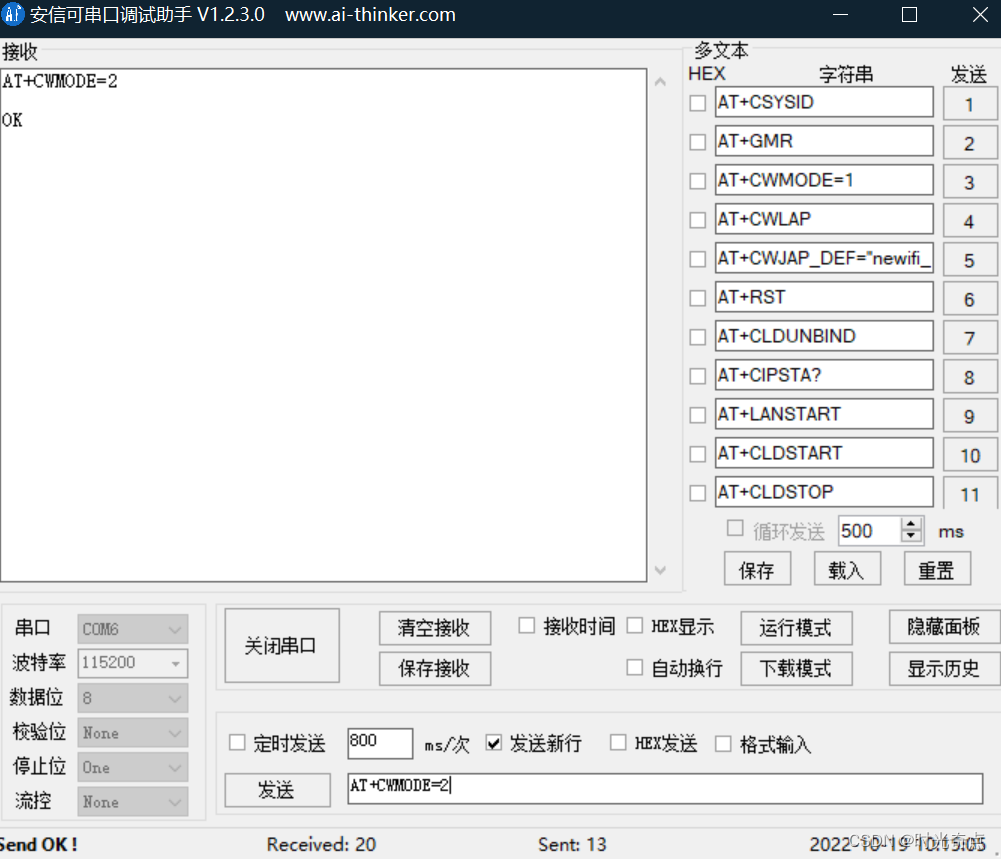Open the 校验位 parity dropdown
This screenshot has height=859, width=1001.
coord(133,733)
